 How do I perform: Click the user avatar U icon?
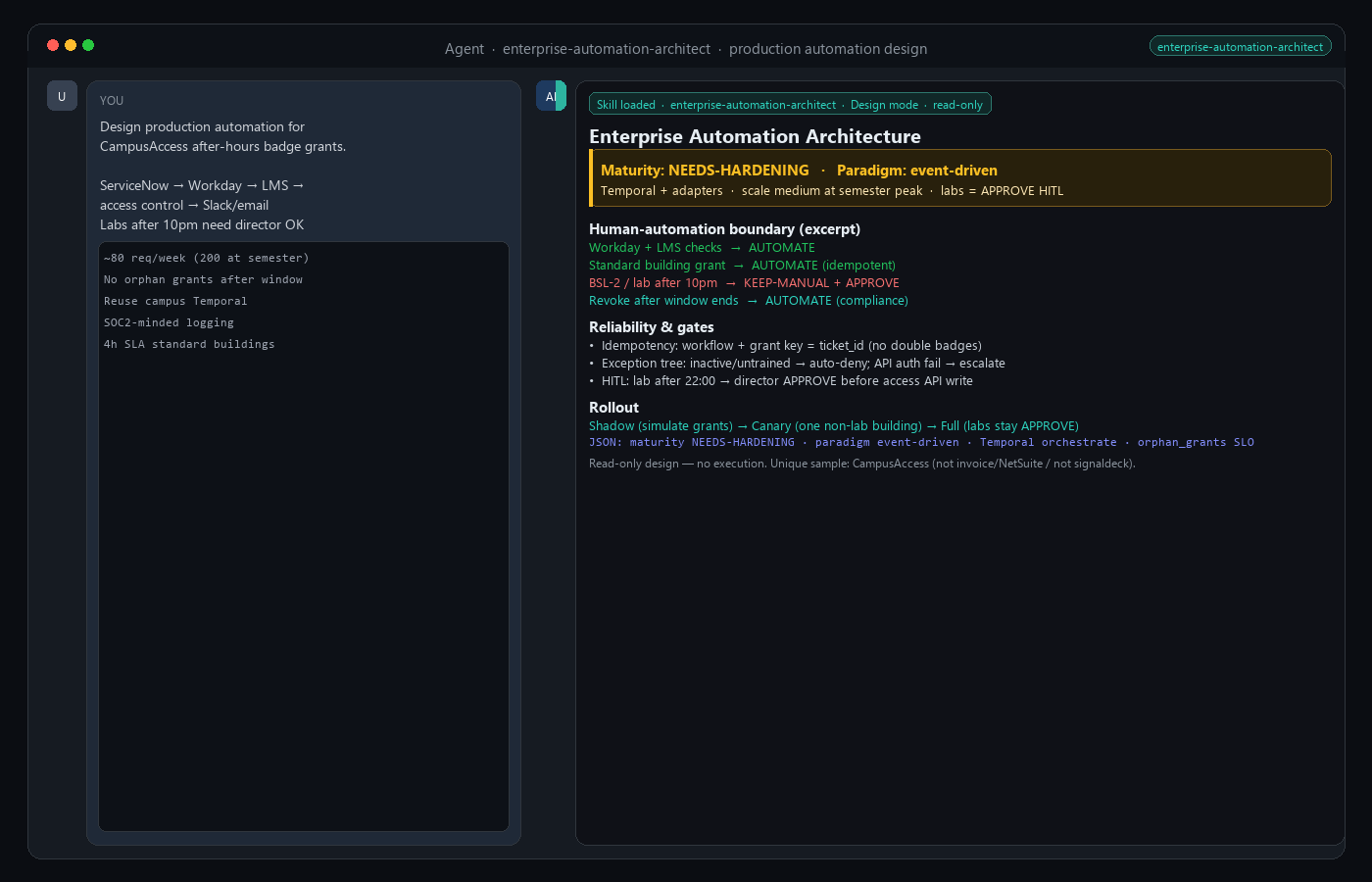pos(62,96)
